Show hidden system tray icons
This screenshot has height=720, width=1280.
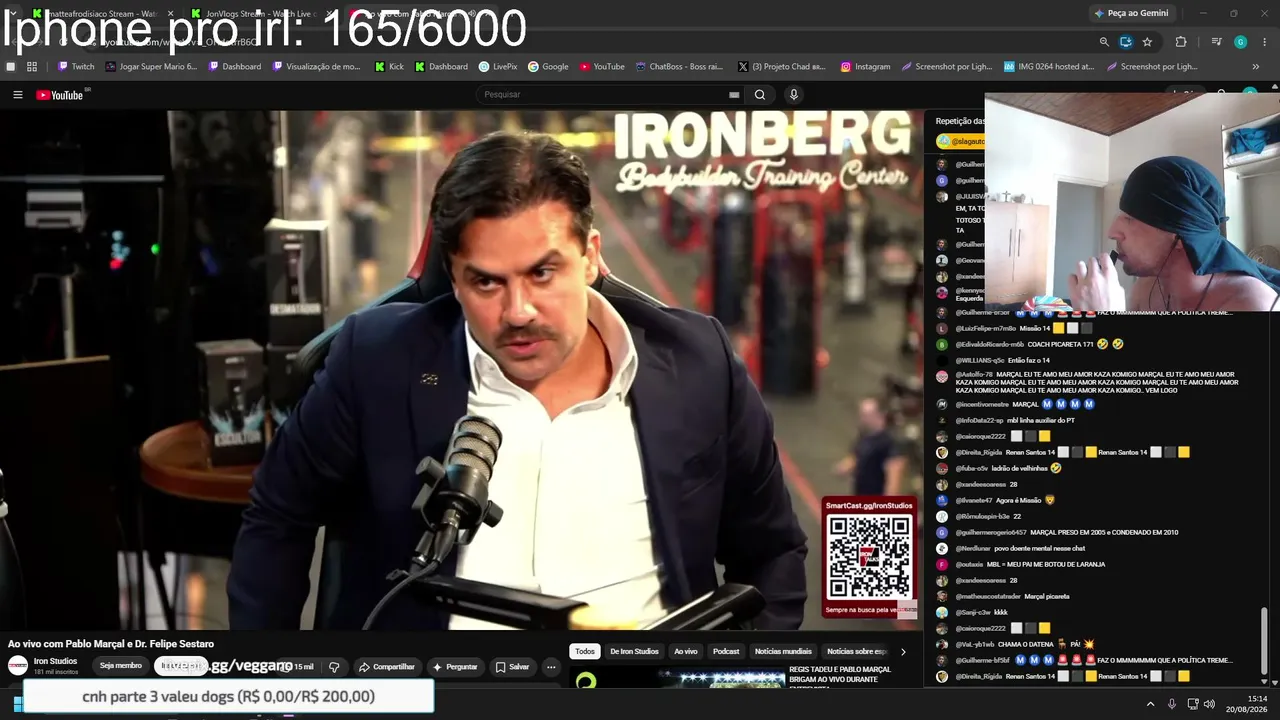coord(1150,704)
